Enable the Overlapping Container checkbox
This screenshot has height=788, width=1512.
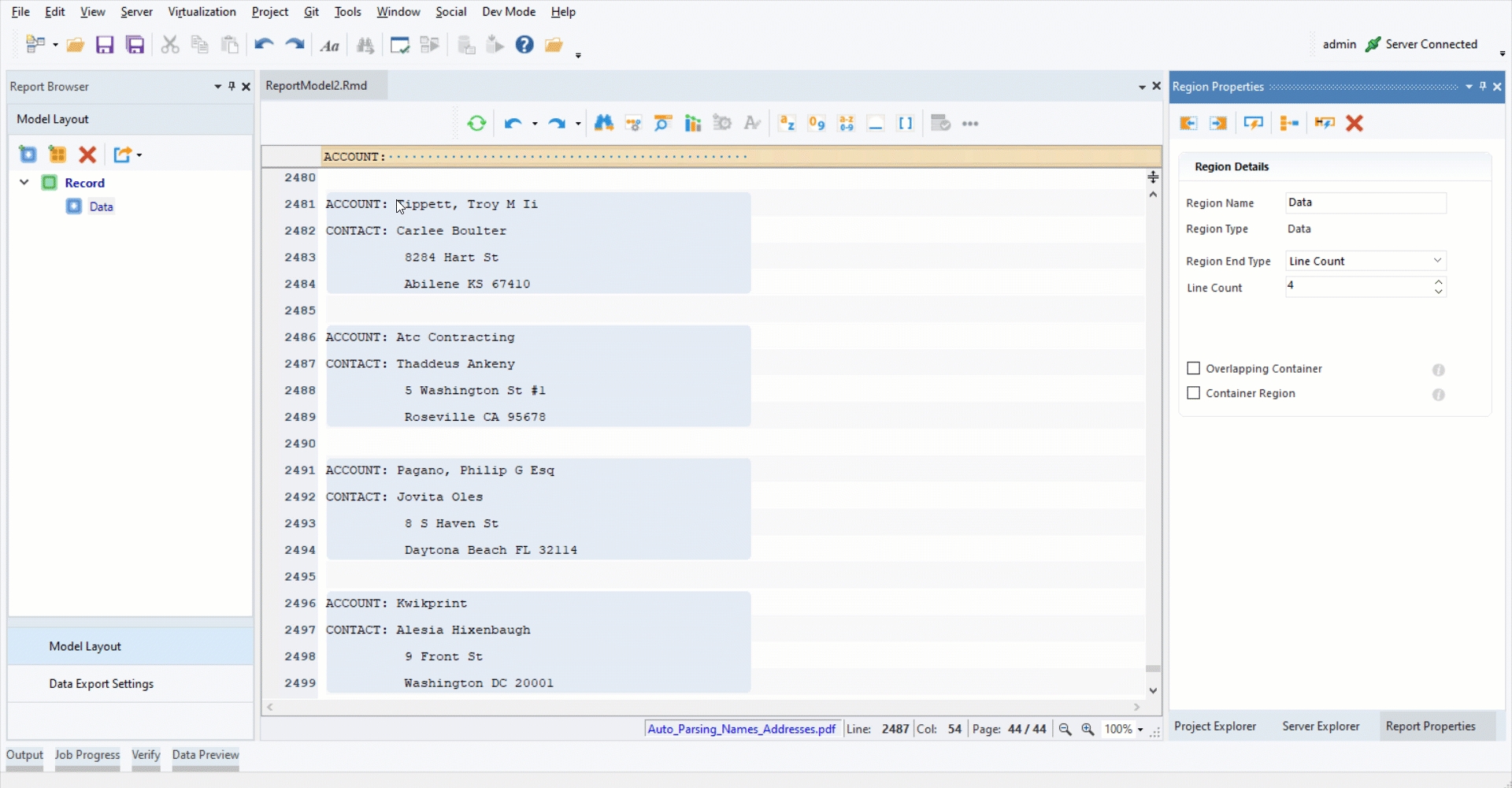coord(1193,369)
